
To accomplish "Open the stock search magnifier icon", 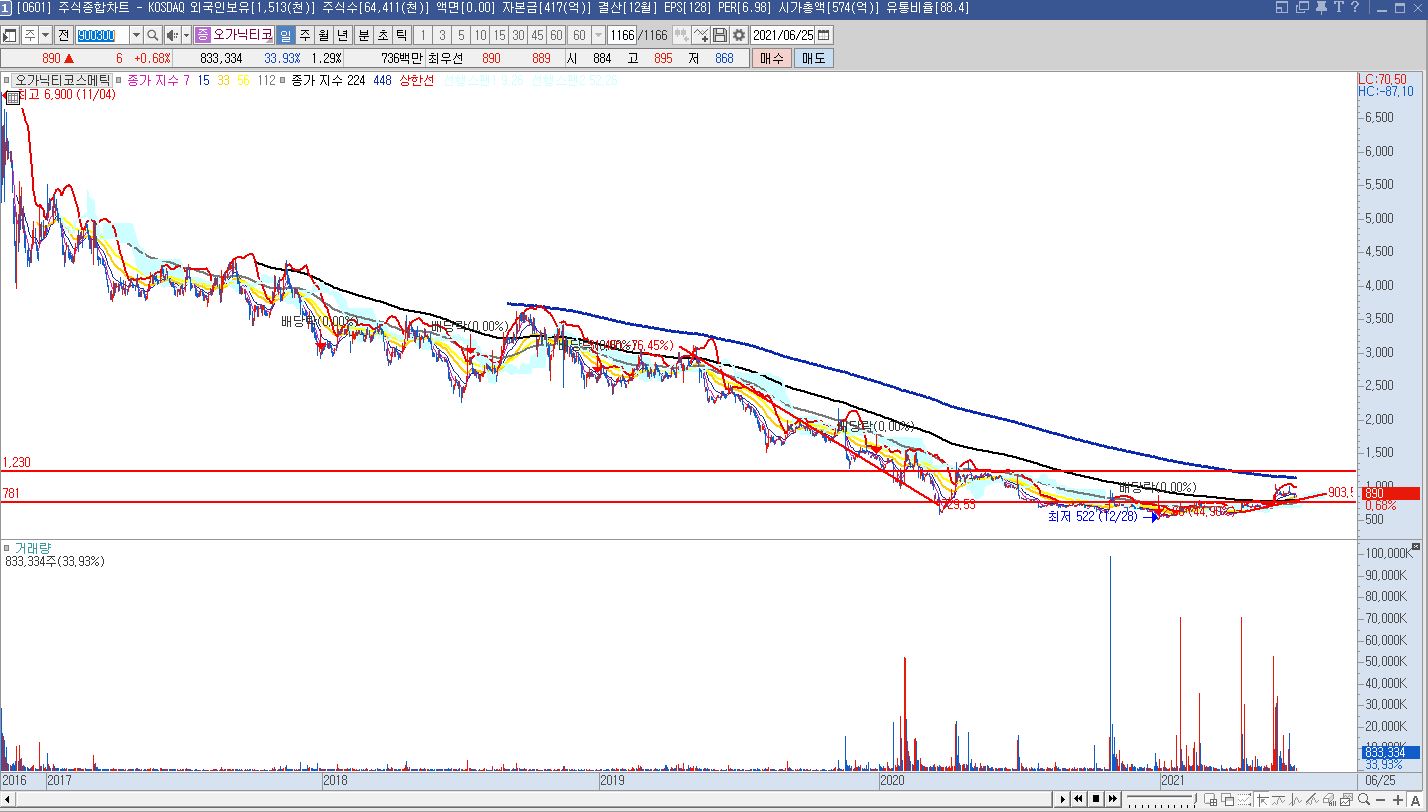I will [x=153, y=35].
